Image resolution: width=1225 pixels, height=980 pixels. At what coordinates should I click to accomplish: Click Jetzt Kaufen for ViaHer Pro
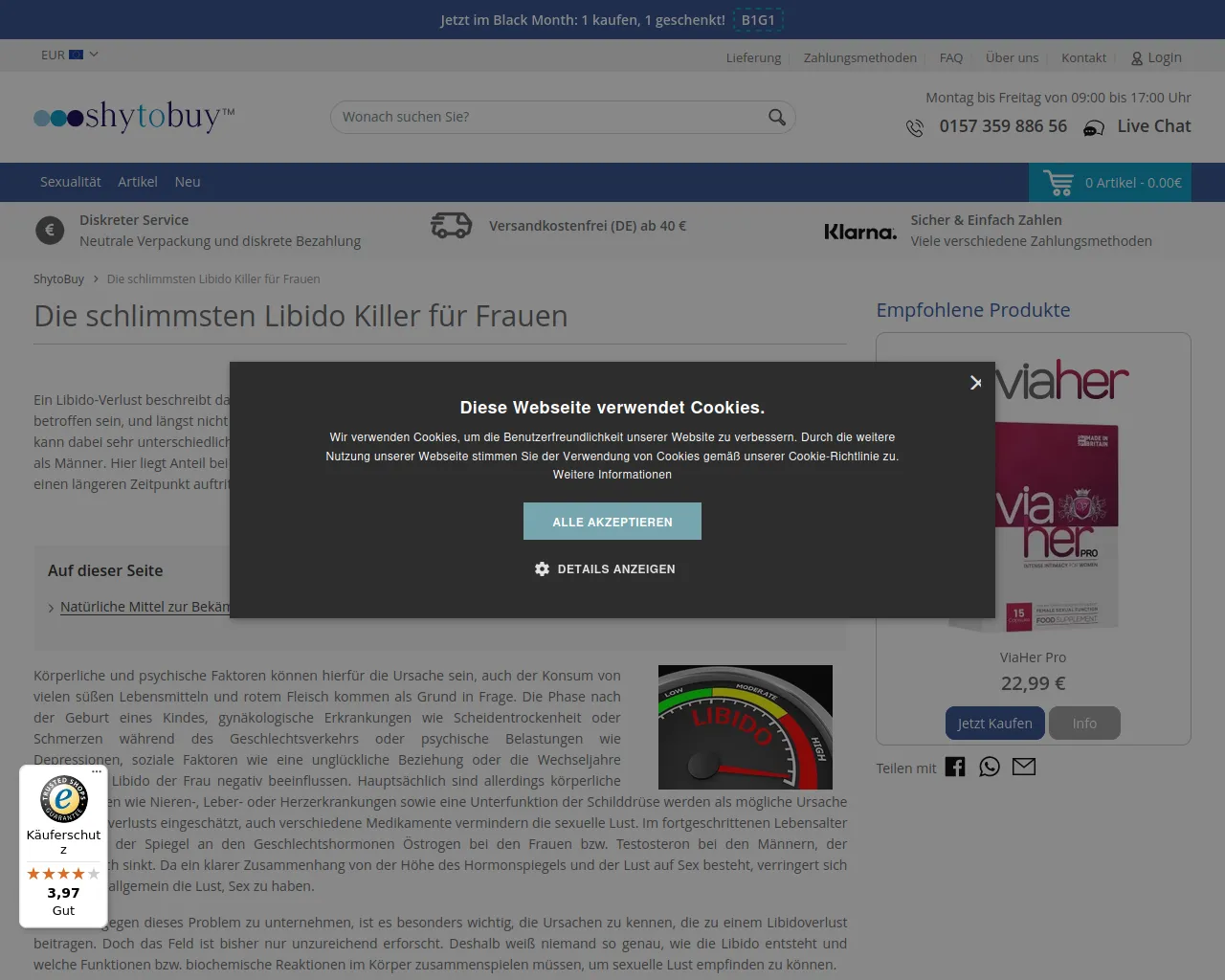(x=995, y=724)
